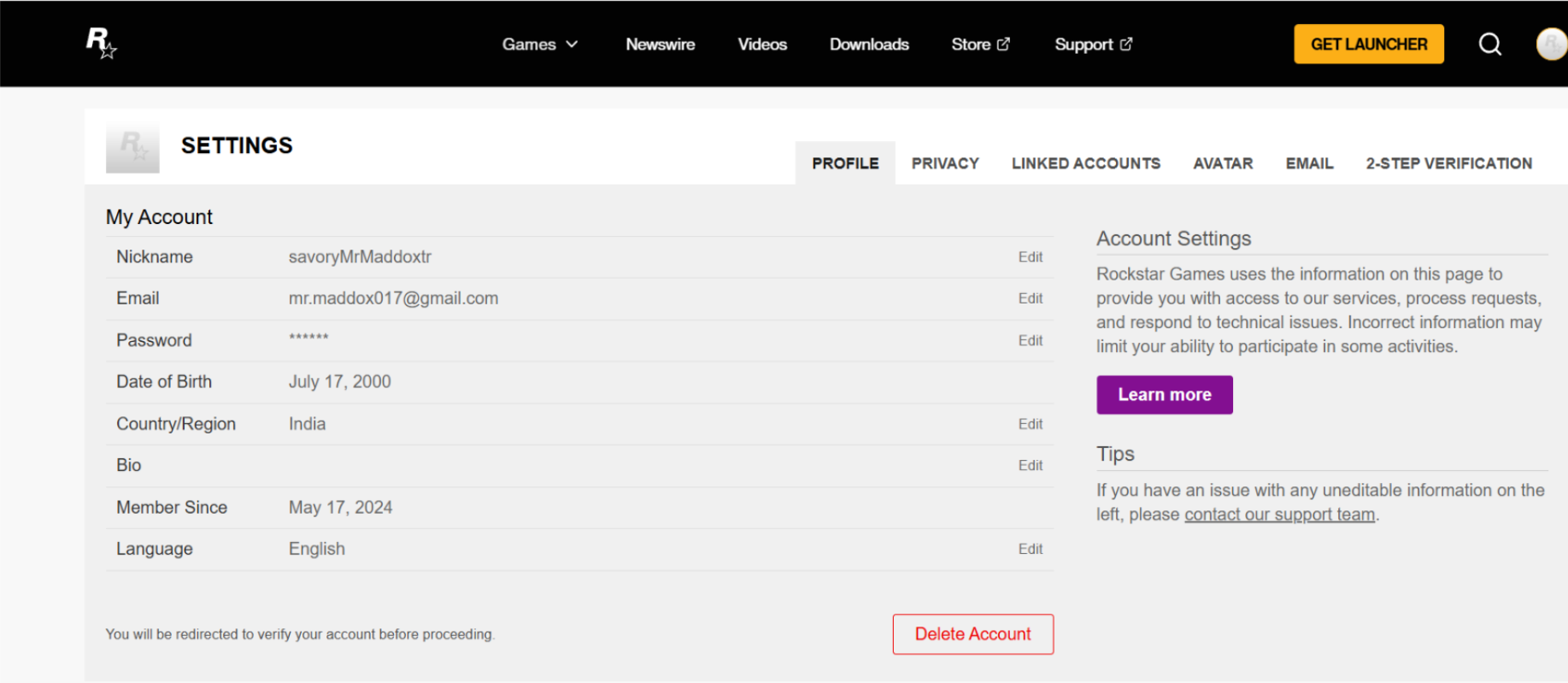Click the Rockstar Games logo in the header
Image resolution: width=1568 pixels, height=683 pixels.
coord(101,43)
